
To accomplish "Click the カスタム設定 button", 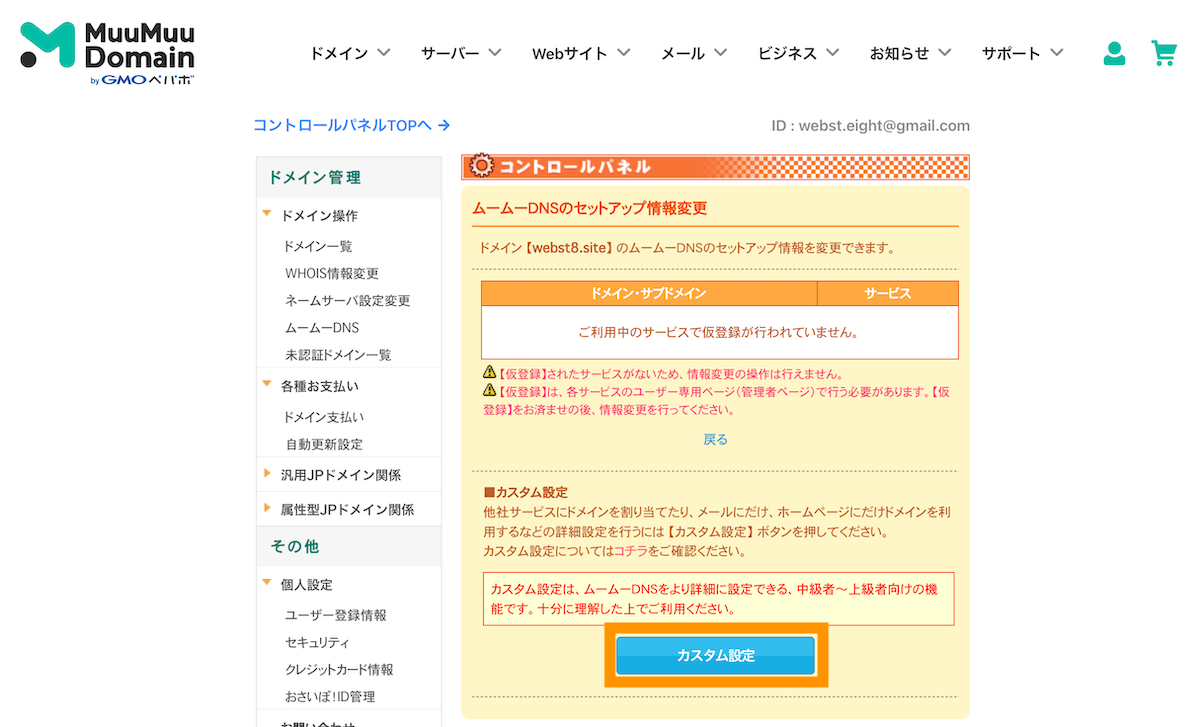I will pos(716,656).
